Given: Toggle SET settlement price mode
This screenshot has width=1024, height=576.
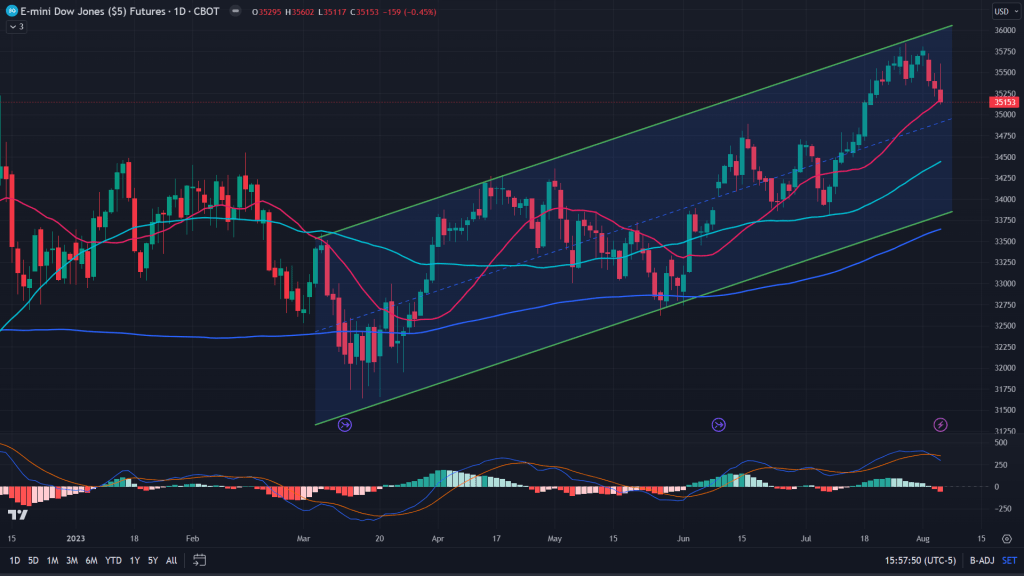Looking at the screenshot, I should click(1009, 560).
